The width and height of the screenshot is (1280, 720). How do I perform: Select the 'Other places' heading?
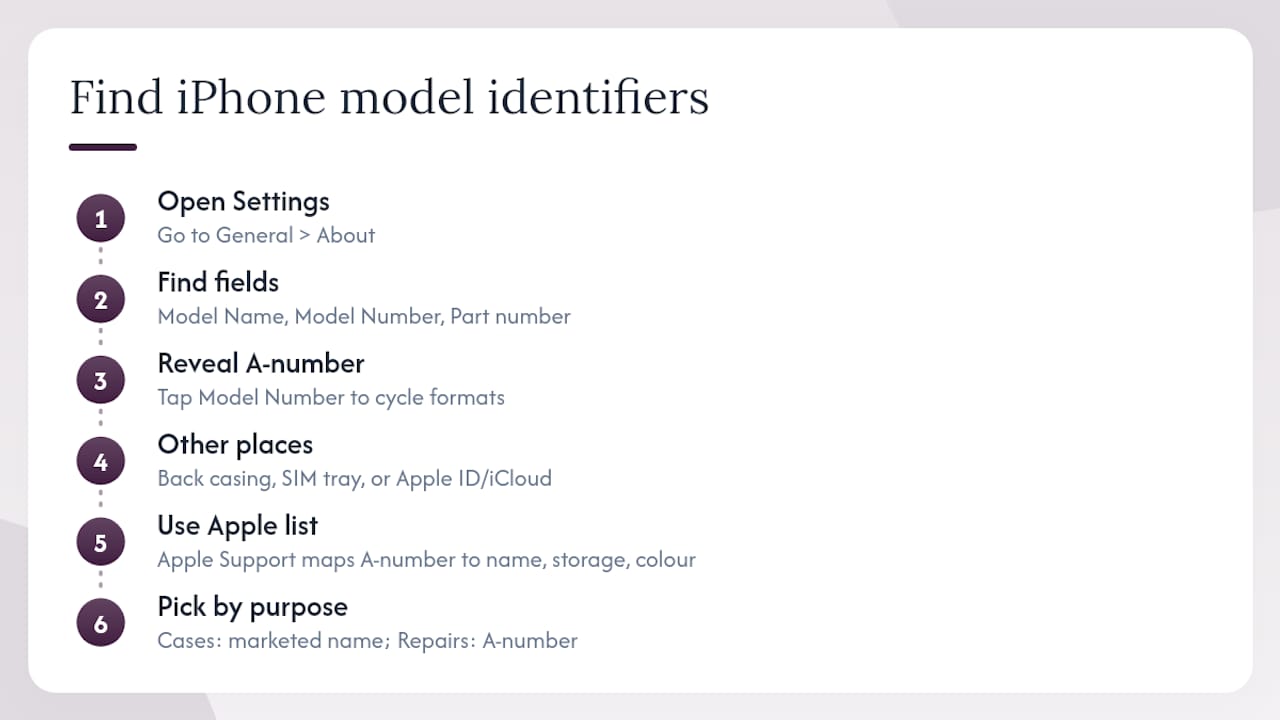(235, 444)
